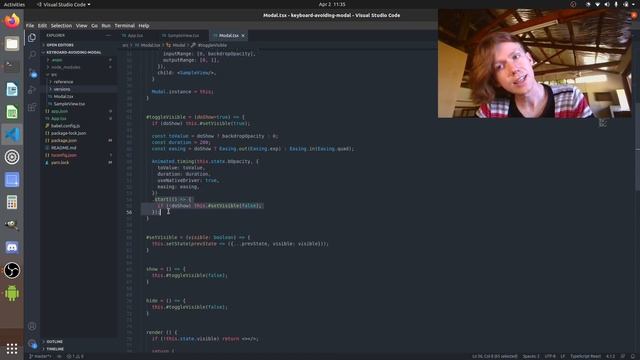Image resolution: width=640 pixels, height=360 pixels.
Task: Open Android Studio from the dock
Action: tap(12, 293)
